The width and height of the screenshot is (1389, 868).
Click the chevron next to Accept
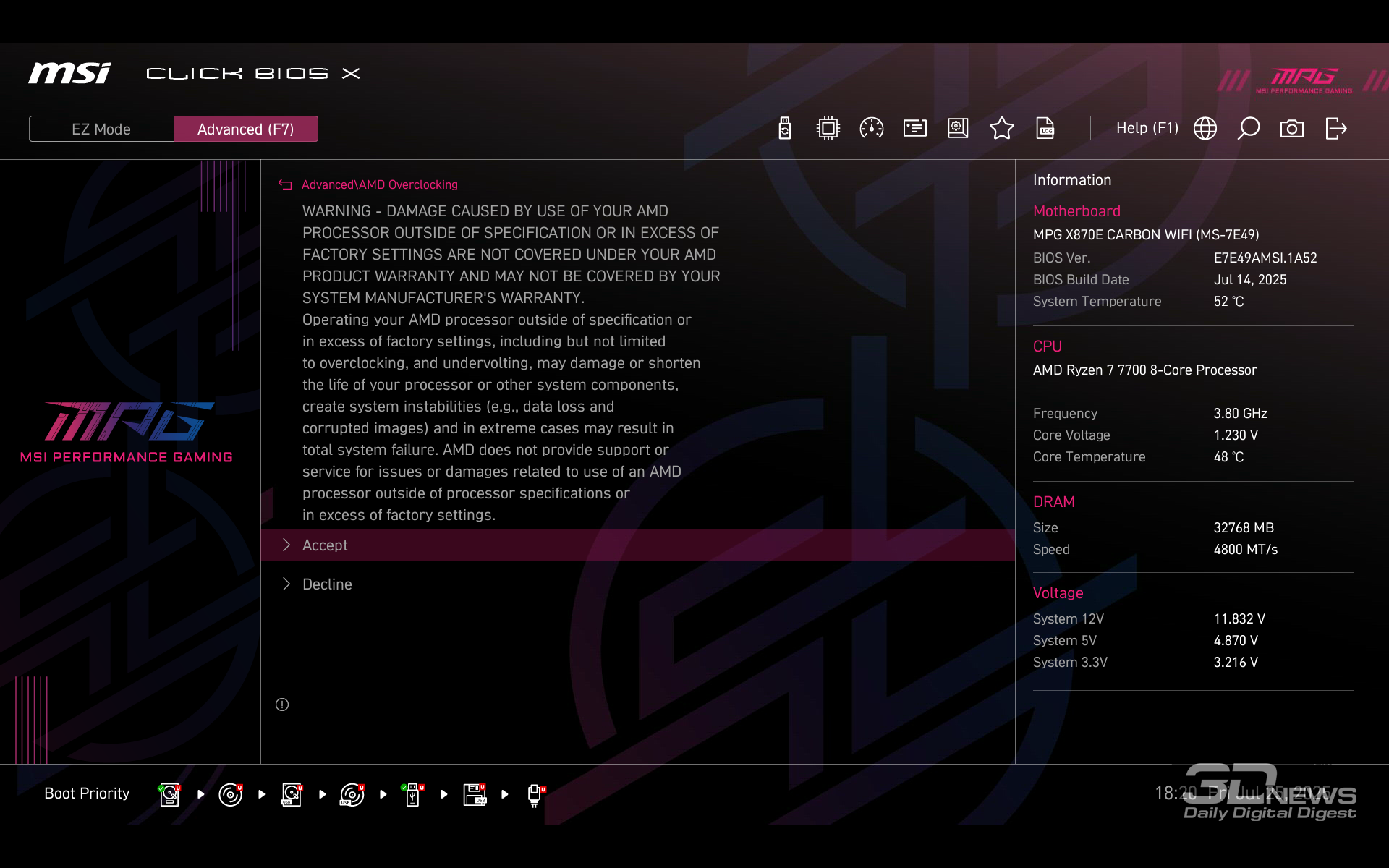[286, 545]
